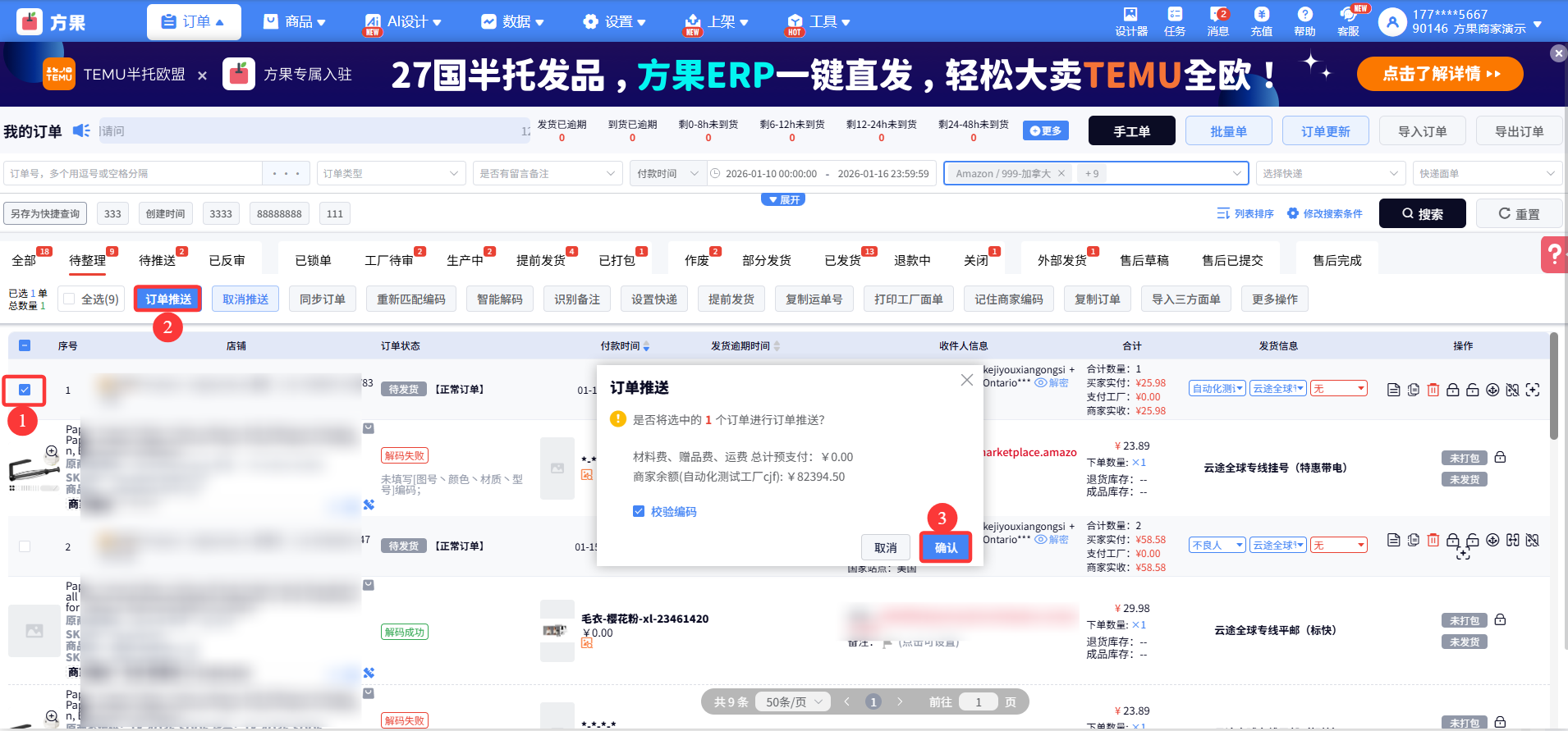
Task: Check the checkbox for order row 2
Action: coord(25,546)
